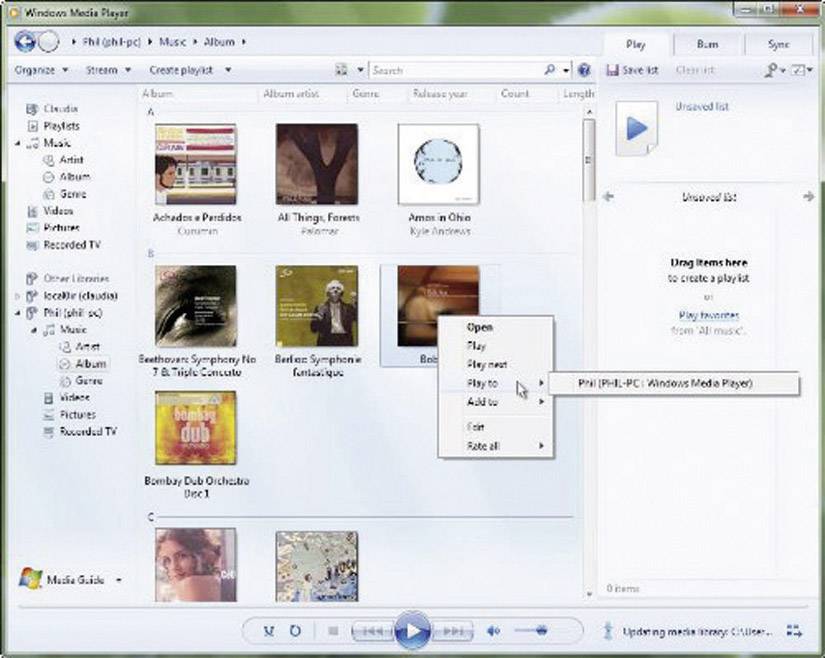Click Music in the breadcrumb path
The width and height of the screenshot is (825, 658).
(173, 42)
